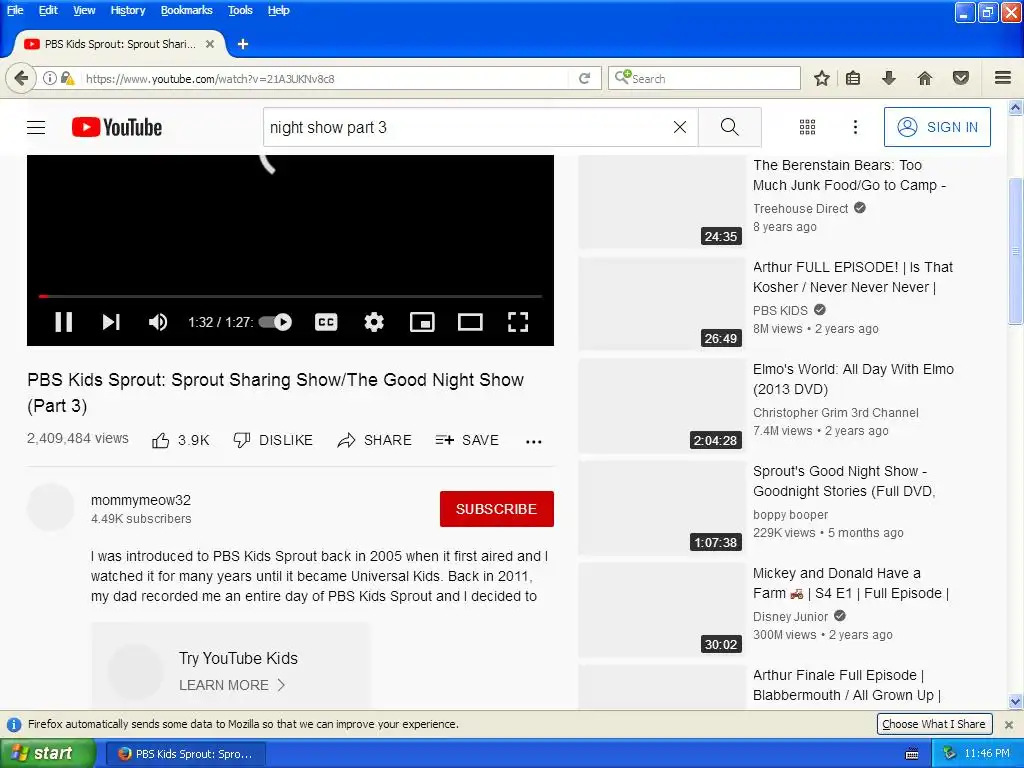The width and height of the screenshot is (1024, 768).
Task: Open the YouTube guide hamburger menu
Action: pyautogui.click(x=36, y=127)
